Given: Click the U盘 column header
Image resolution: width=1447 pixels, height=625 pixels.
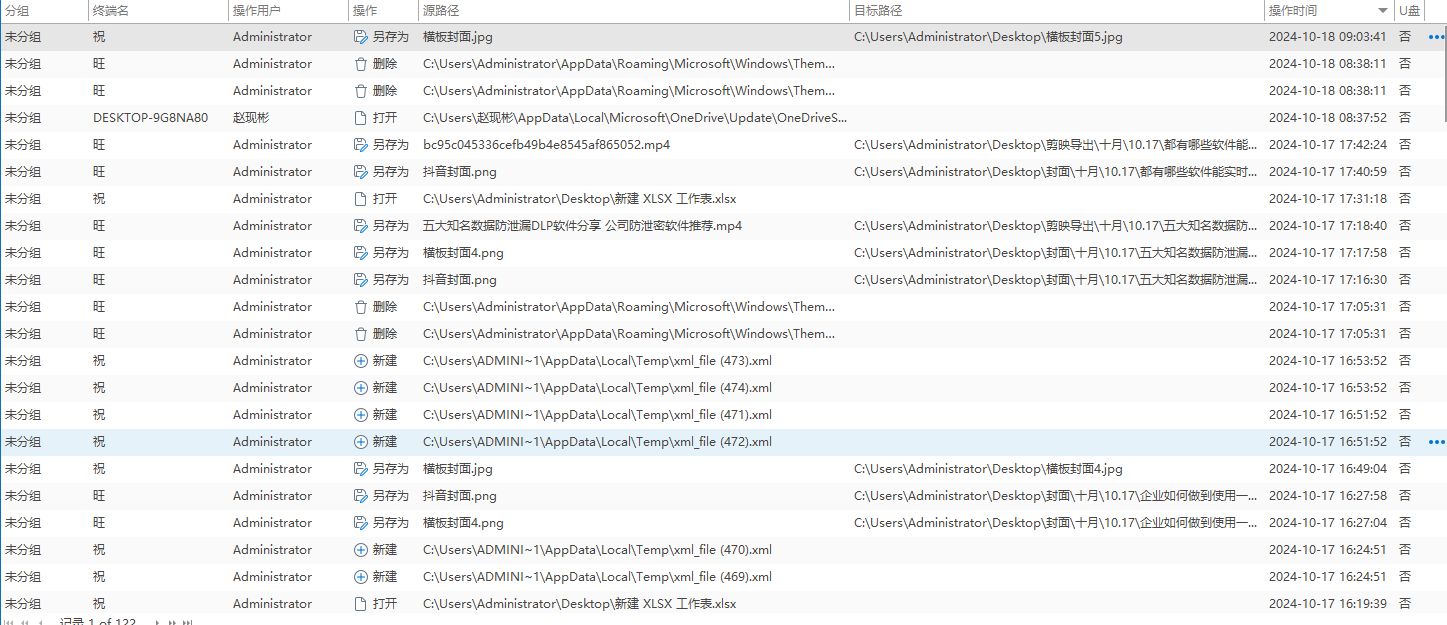Looking at the screenshot, I should click(x=1411, y=11).
